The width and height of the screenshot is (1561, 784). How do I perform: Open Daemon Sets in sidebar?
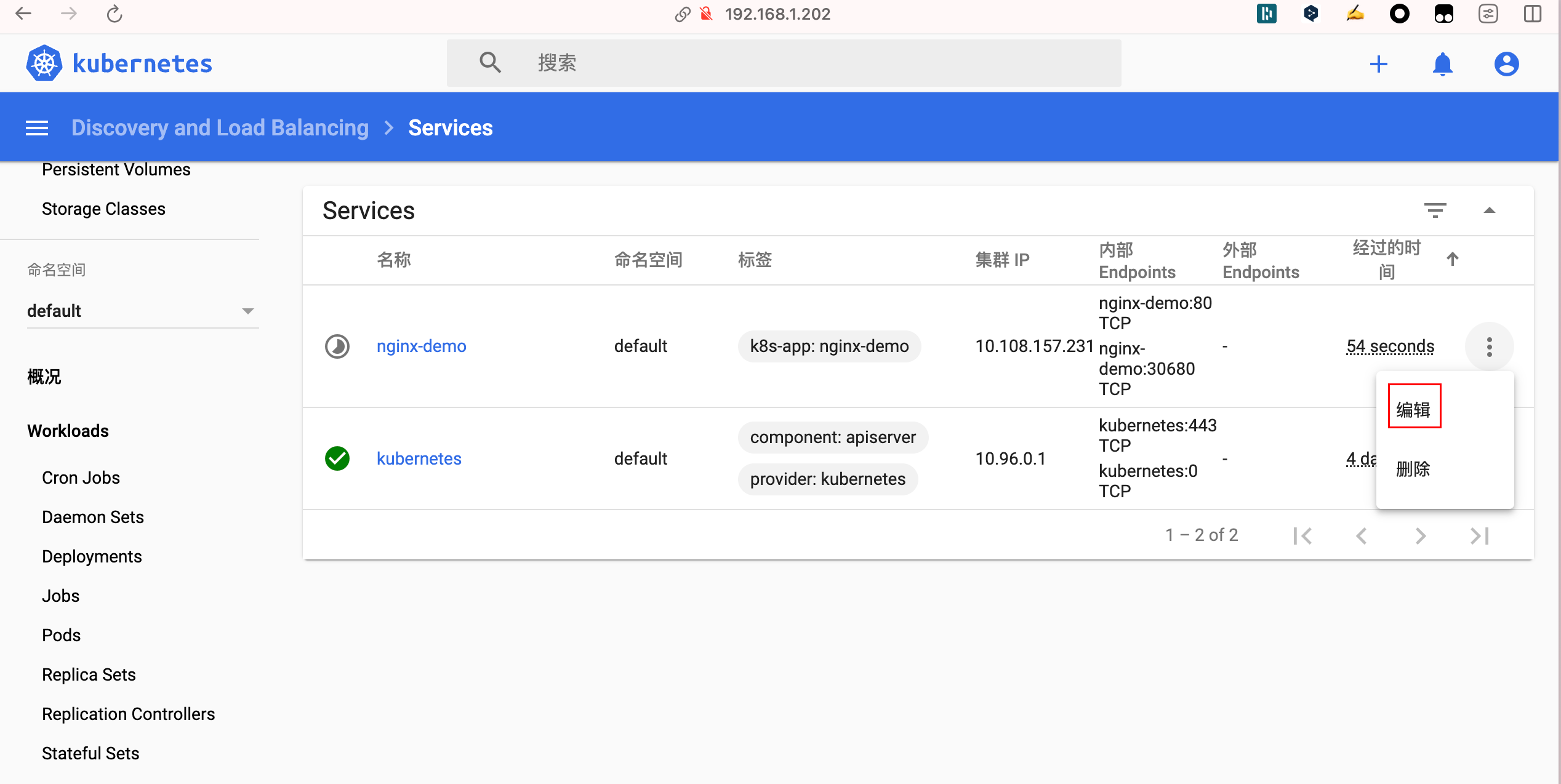(x=93, y=517)
